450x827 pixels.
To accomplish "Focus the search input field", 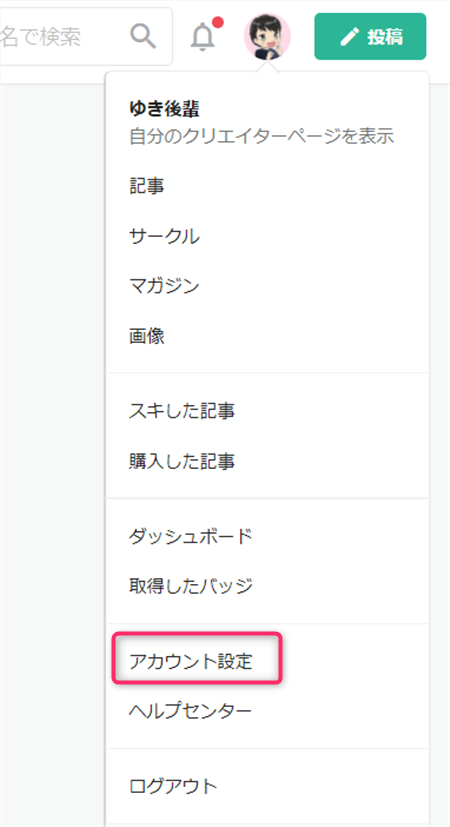I will point(84,36).
